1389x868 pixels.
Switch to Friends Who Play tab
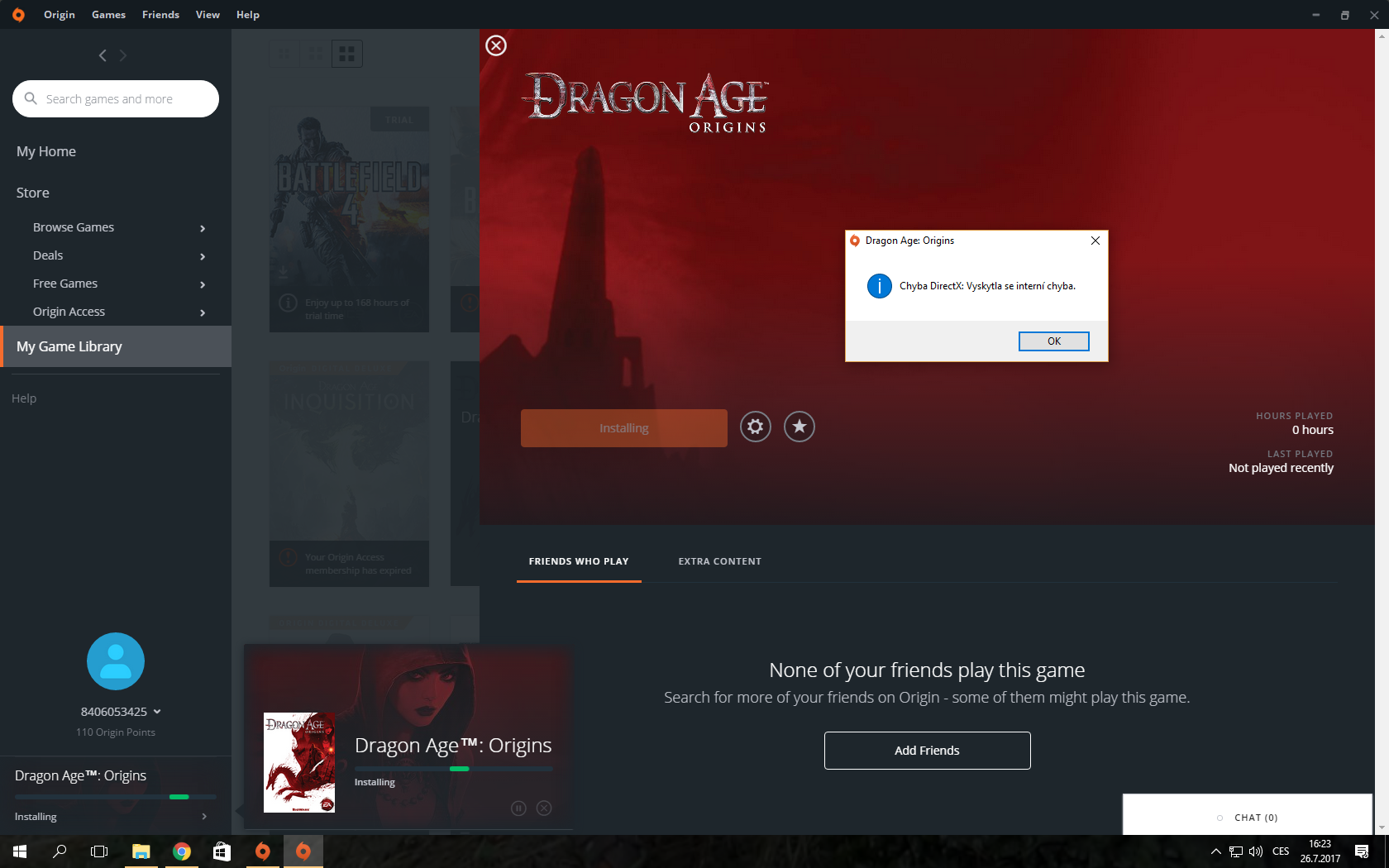579,561
